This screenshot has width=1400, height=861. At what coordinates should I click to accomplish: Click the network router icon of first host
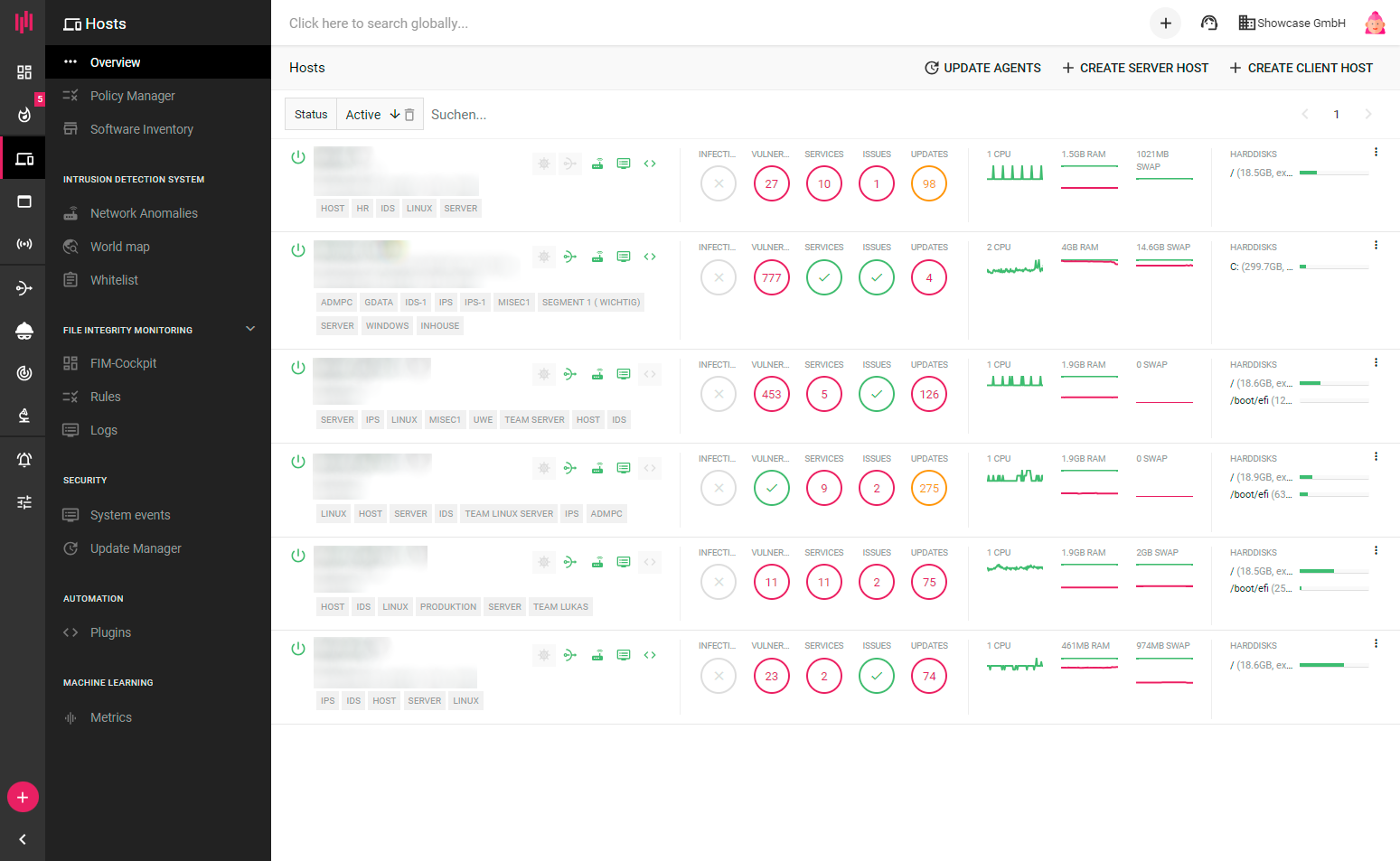(x=597, y=164)
